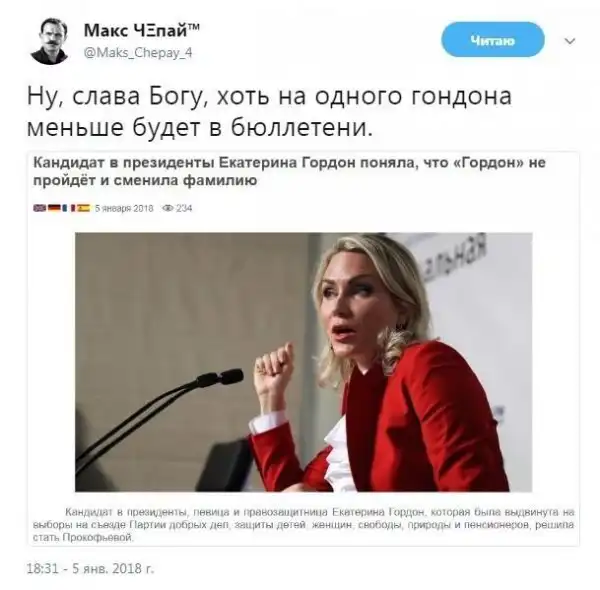Click the eye views-count icon
The width and height of the screenshot is (600, 590).
(x=168, y=208)
